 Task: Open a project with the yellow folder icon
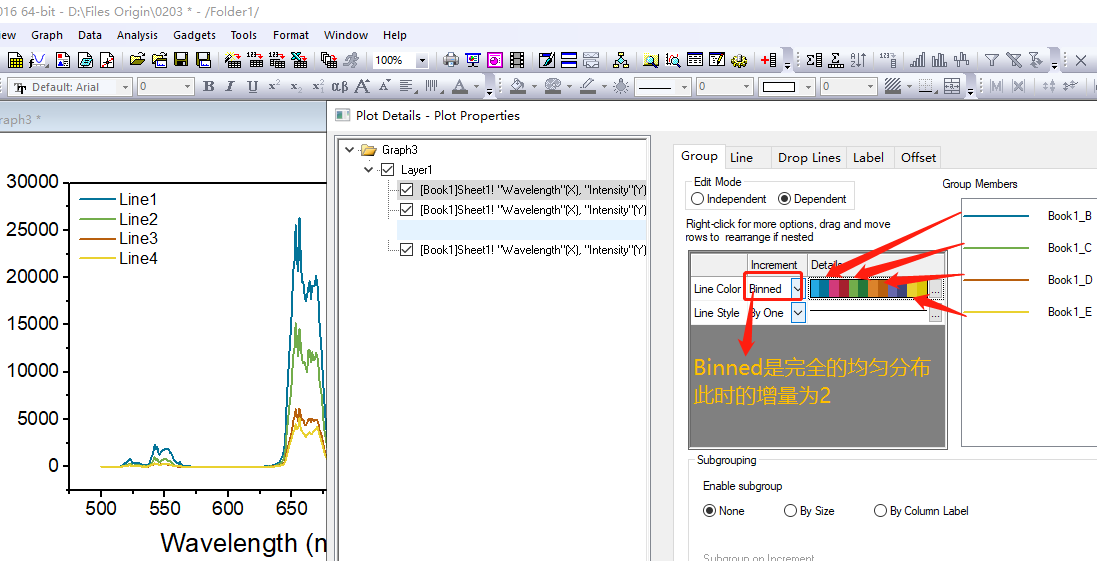pyautogui.click(x=137, y=60)
